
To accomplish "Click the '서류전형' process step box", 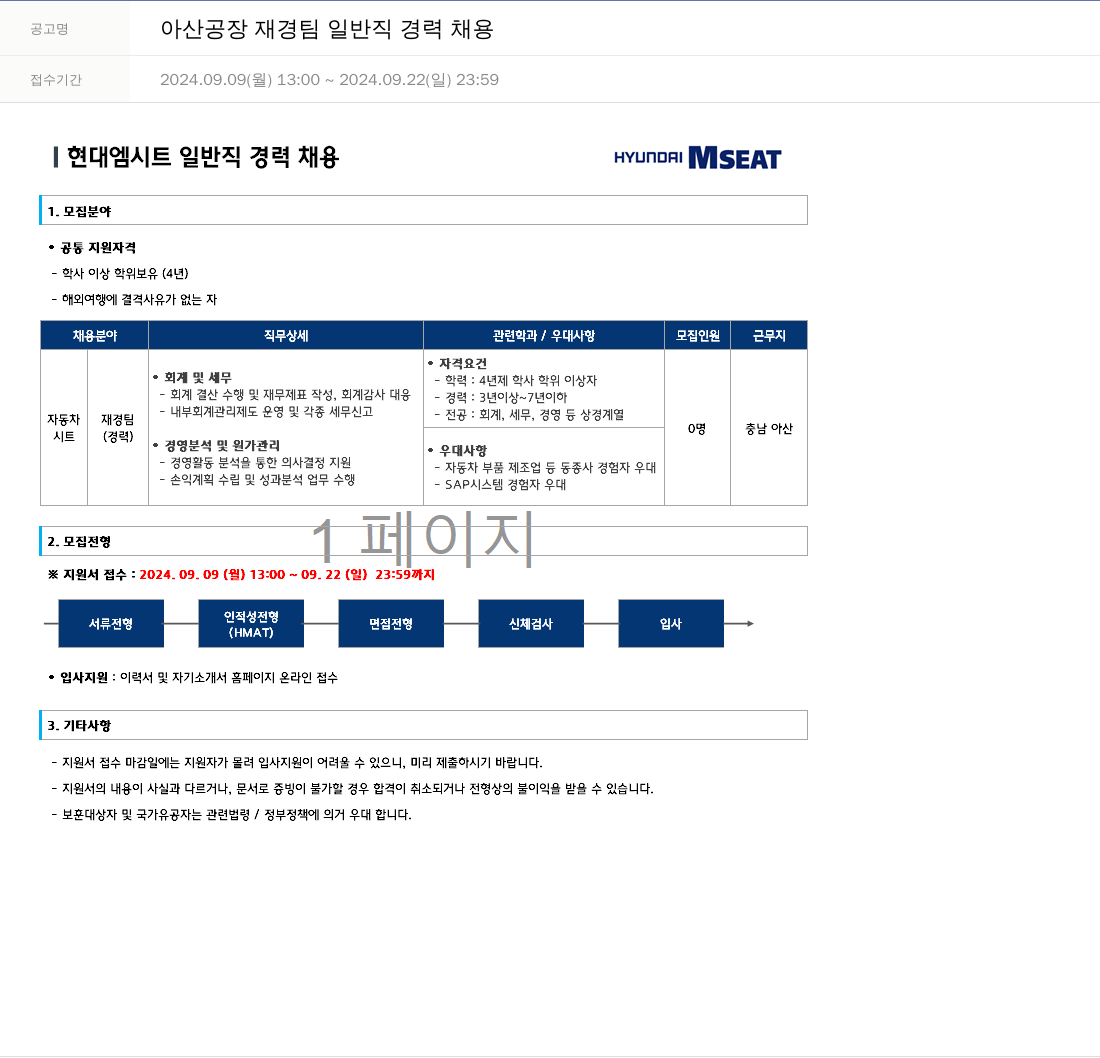I will click(x=111, y=623).
